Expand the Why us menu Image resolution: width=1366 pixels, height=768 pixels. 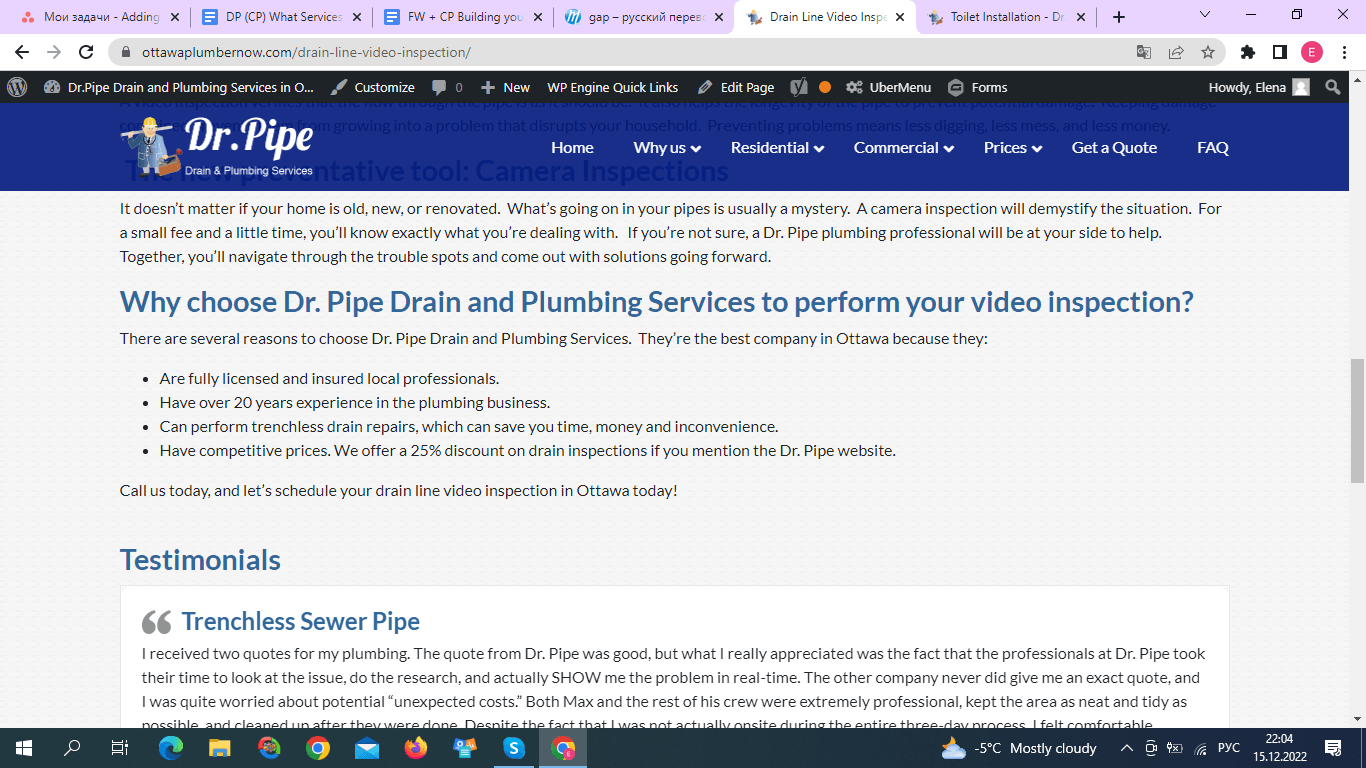667,147
